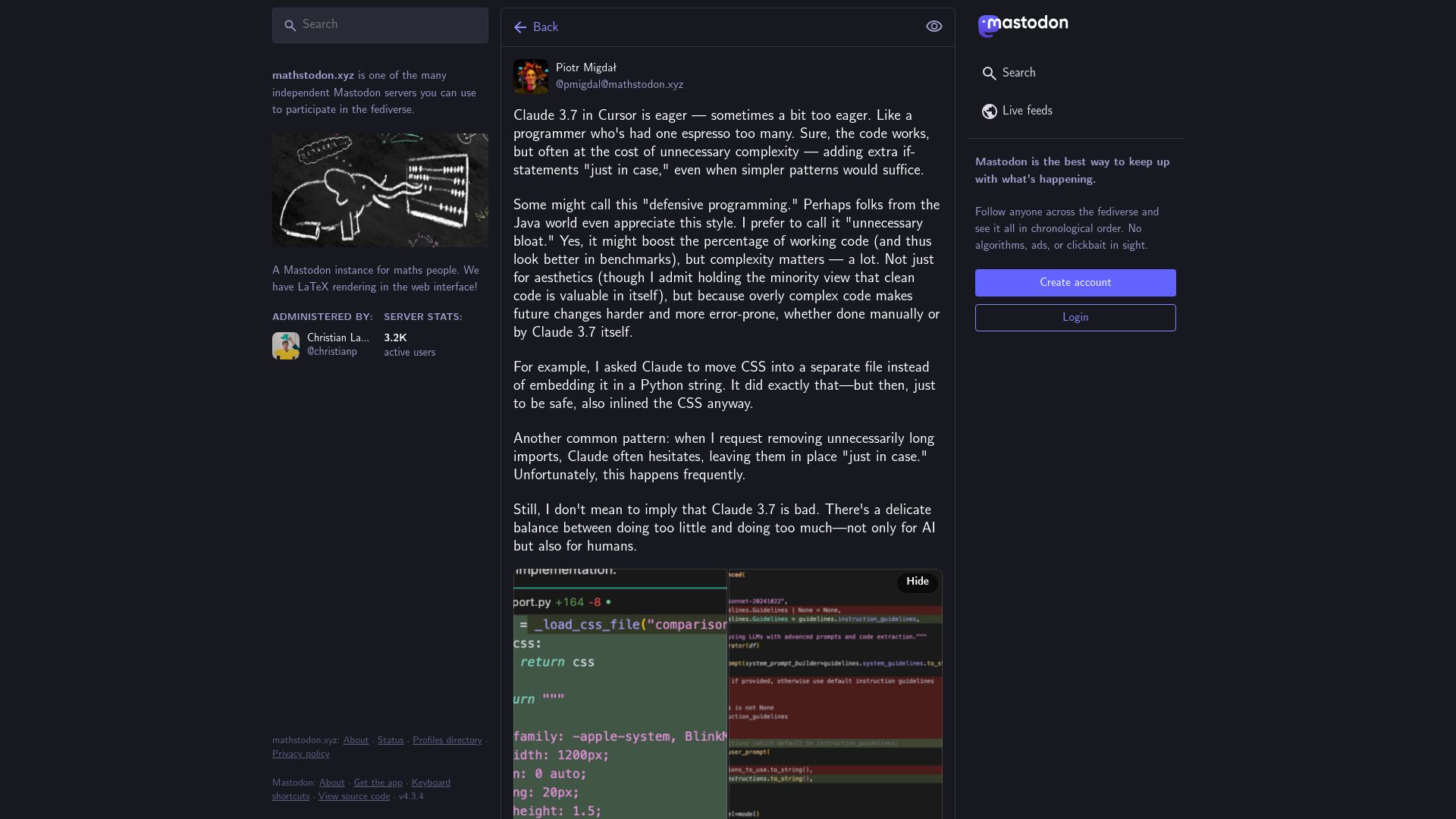1456x819 pixels.
Task: Open the View source code link
Action: click(354, 797)
